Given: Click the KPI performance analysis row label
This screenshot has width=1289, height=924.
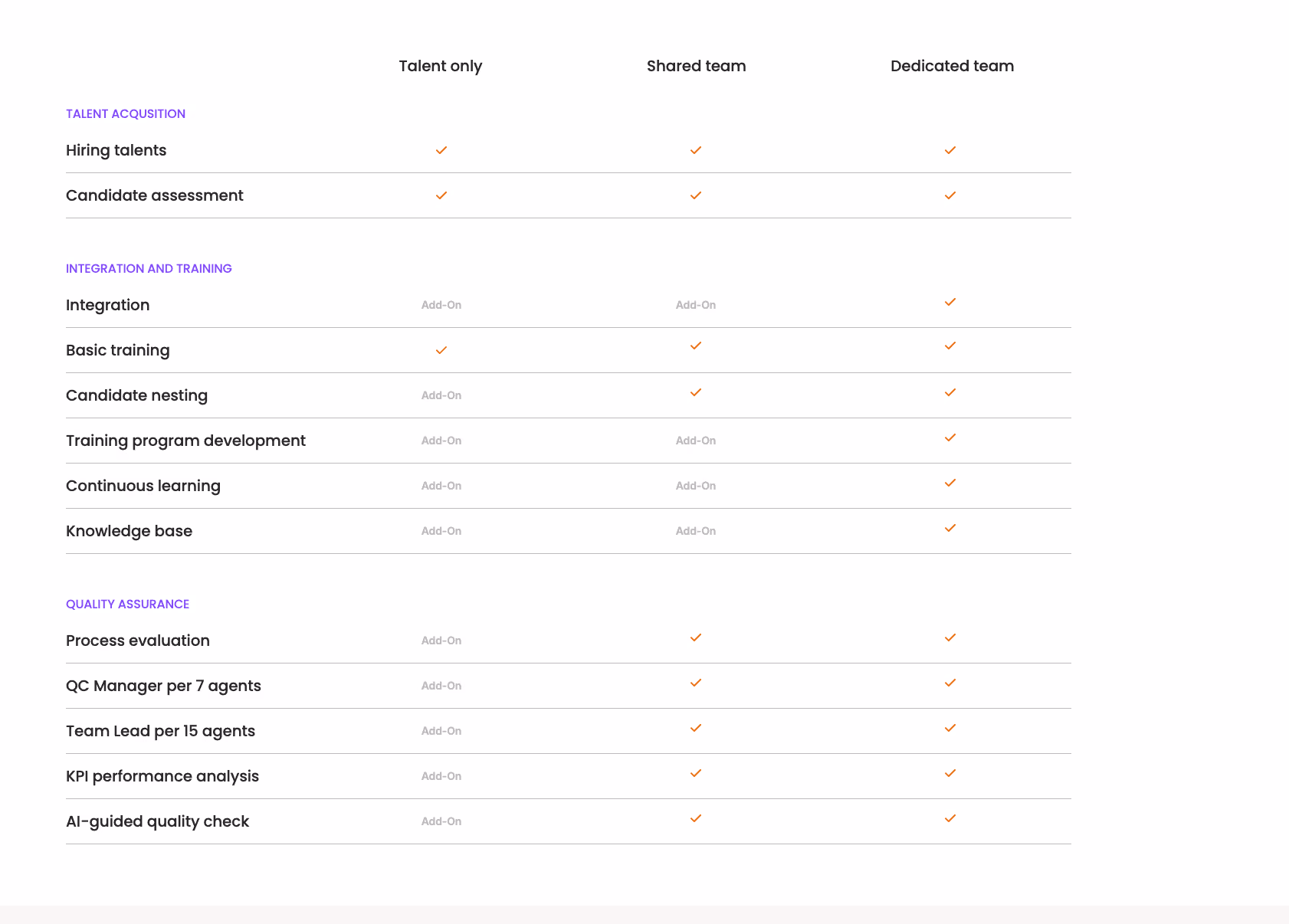Looking at the screenshot, I should pyautogui.click(x=162, y=777).
